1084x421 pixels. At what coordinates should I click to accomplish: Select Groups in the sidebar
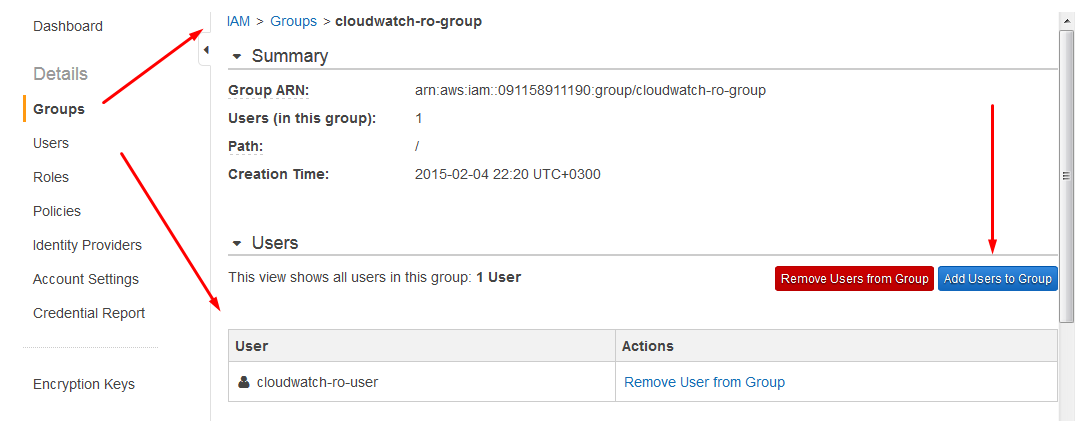pos(59,109)
